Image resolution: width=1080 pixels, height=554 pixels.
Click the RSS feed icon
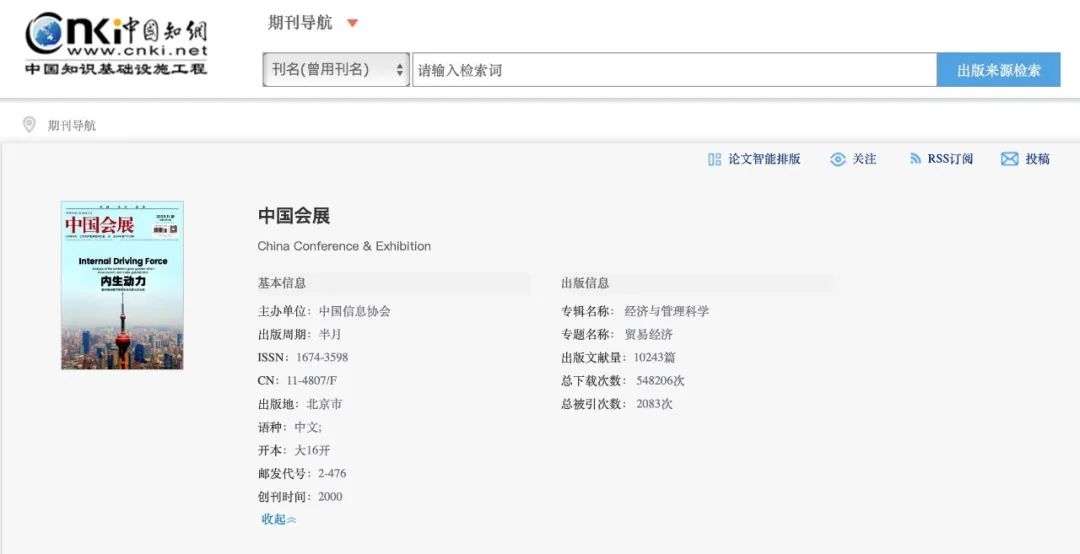pyautogui.click(x=915, y=159)
